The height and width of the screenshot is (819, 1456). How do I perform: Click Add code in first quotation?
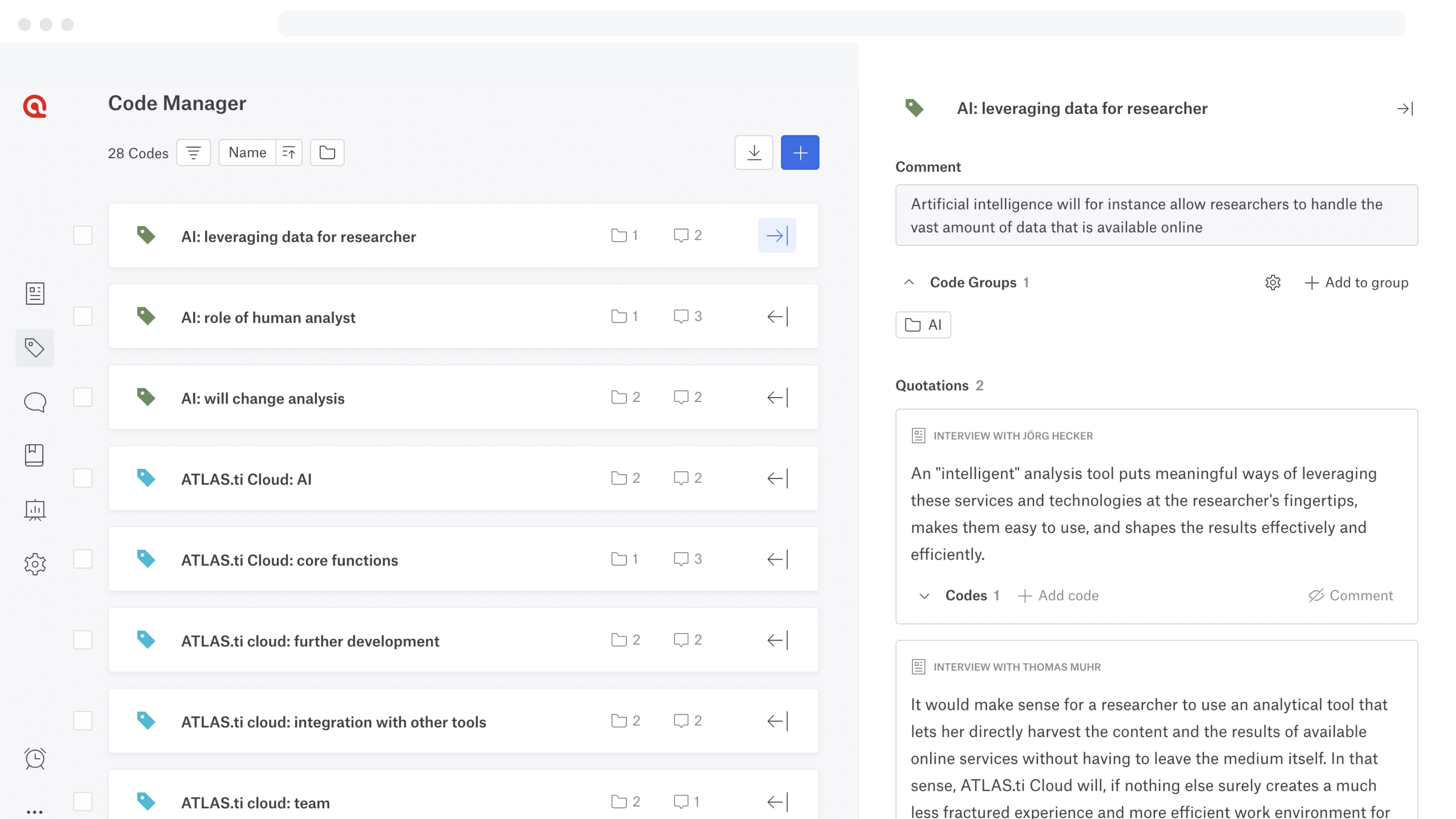(x=1058, y=596)
